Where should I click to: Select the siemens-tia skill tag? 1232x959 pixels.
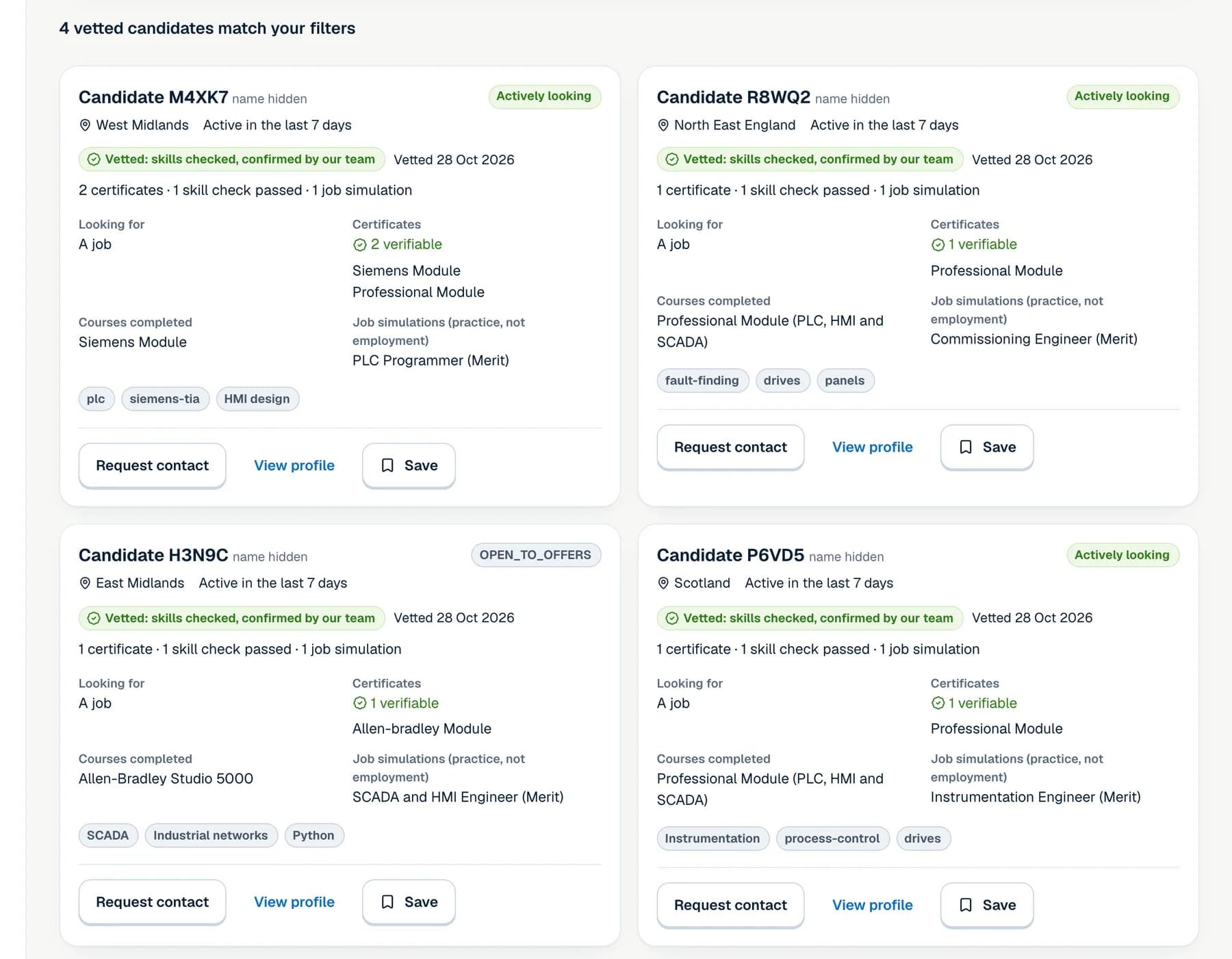click(x=165, y=399)
